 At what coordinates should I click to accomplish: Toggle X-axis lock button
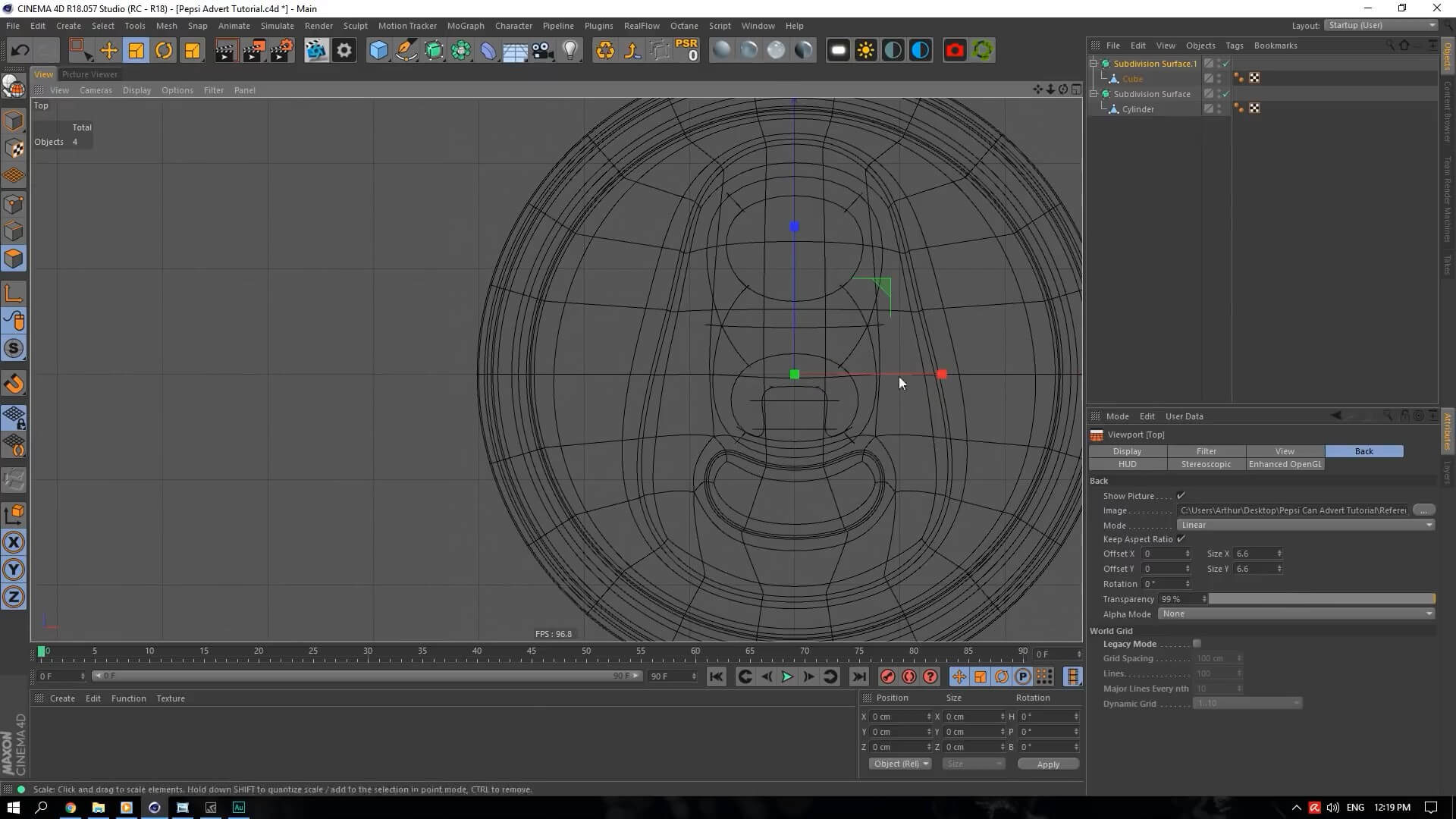(14, 542)
